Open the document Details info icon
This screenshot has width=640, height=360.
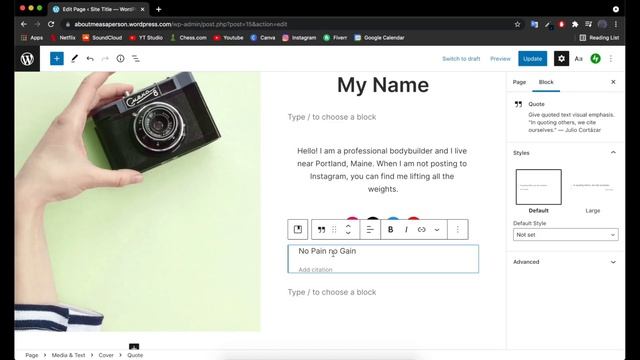(x=120, y=59)
